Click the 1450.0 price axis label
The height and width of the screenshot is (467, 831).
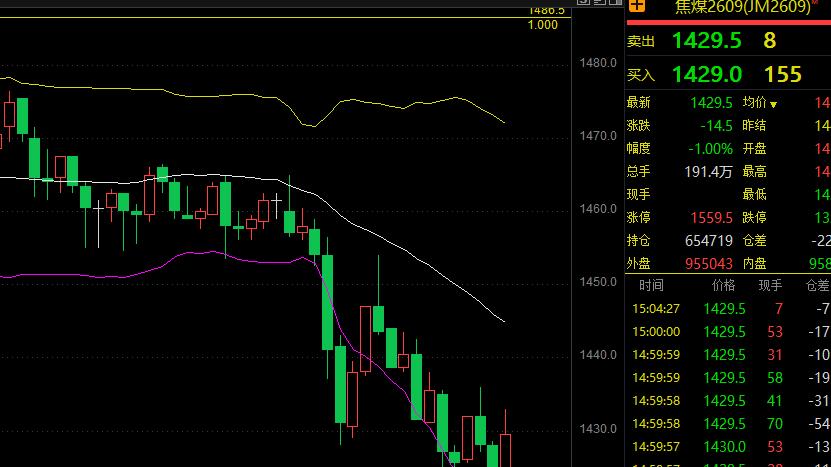(598, 282)
